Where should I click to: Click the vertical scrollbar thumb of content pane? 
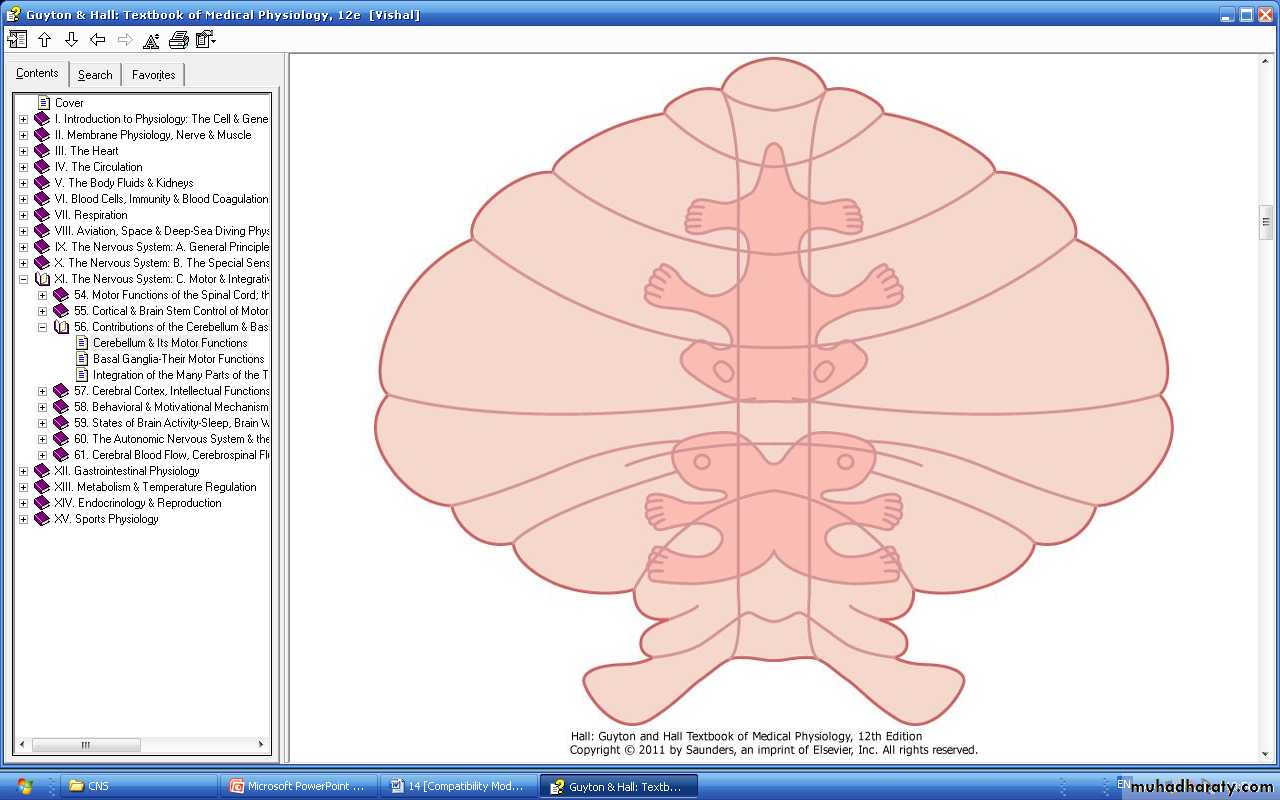(1266, 222)
